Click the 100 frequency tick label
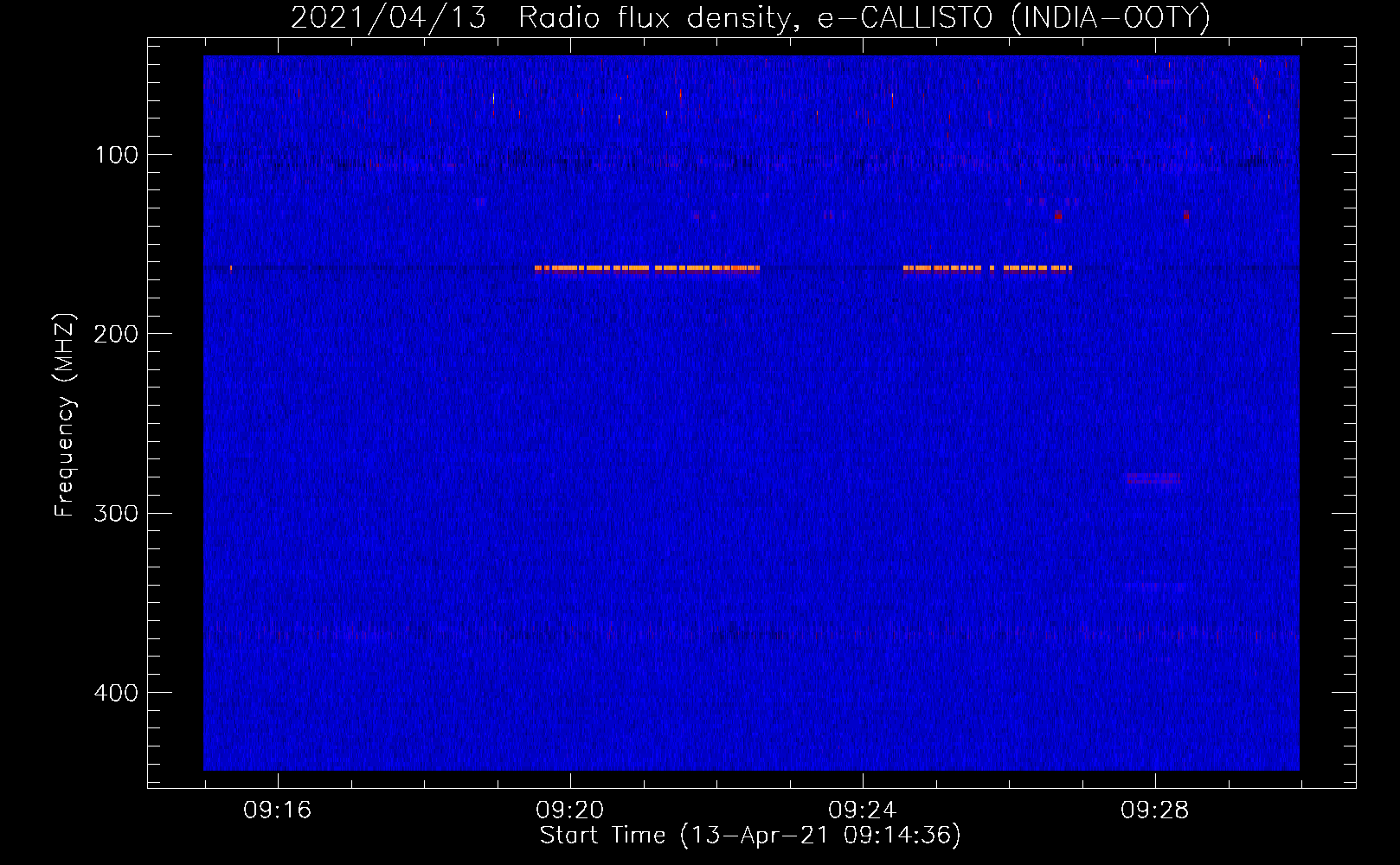 click(116, 155)
